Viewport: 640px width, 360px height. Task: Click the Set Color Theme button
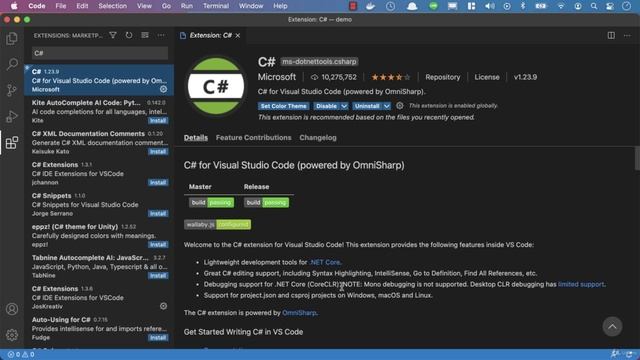click(283, 106)
